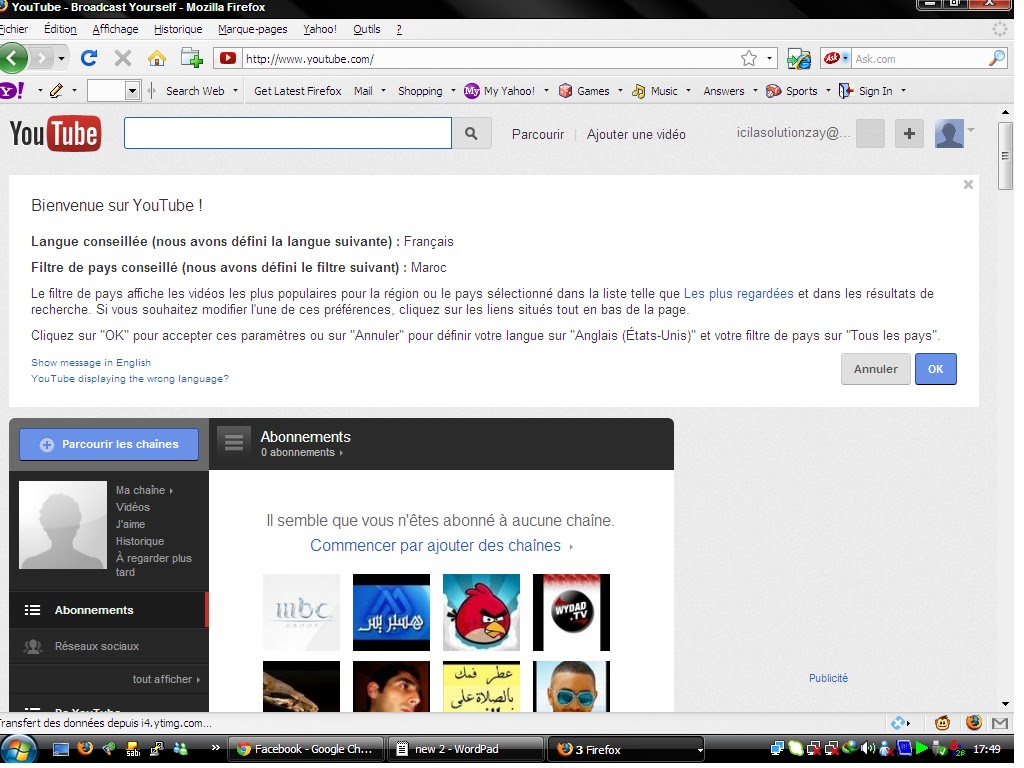This screenshot has width=1024, height=768.
Task: Click the YouTube search magnifier button
Action: (471, 133)
